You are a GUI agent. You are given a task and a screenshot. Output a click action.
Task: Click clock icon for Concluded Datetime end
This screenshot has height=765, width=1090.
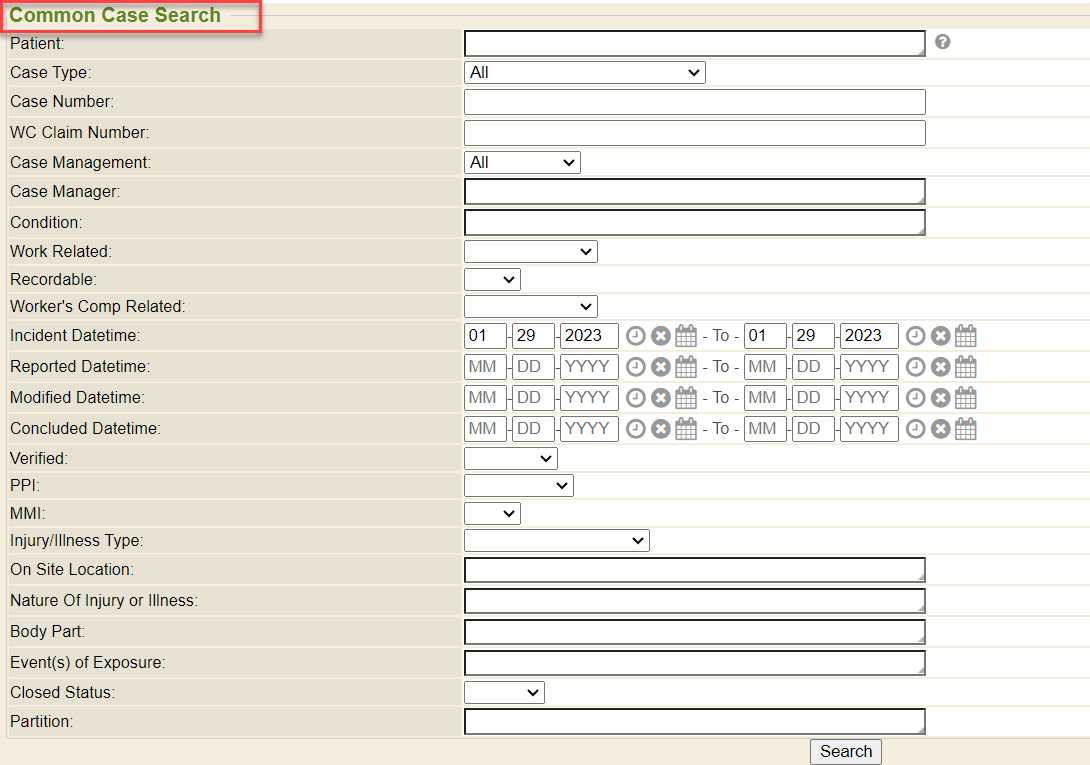click(916, 429)
